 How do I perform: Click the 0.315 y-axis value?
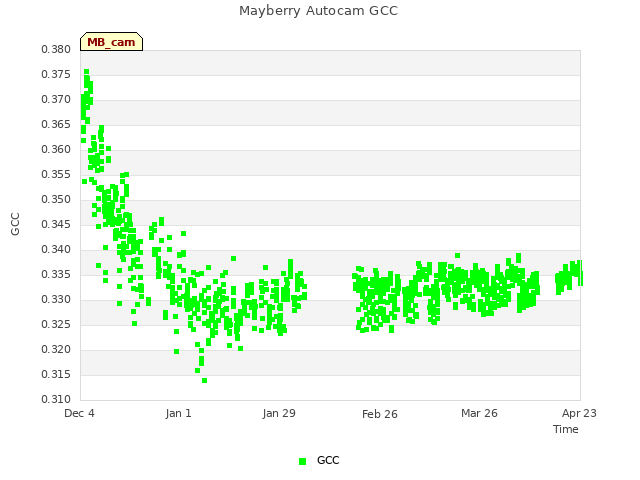[56, 374]
